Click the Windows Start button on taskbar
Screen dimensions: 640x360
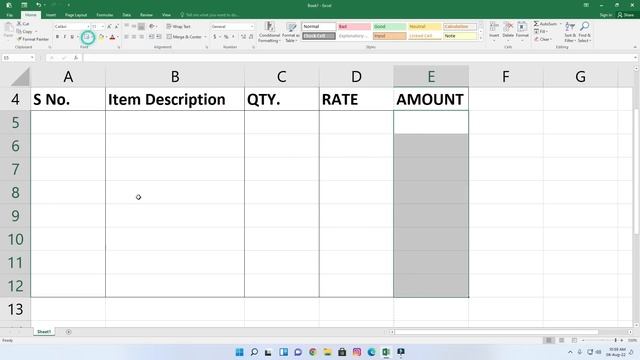tap(240, 352)
